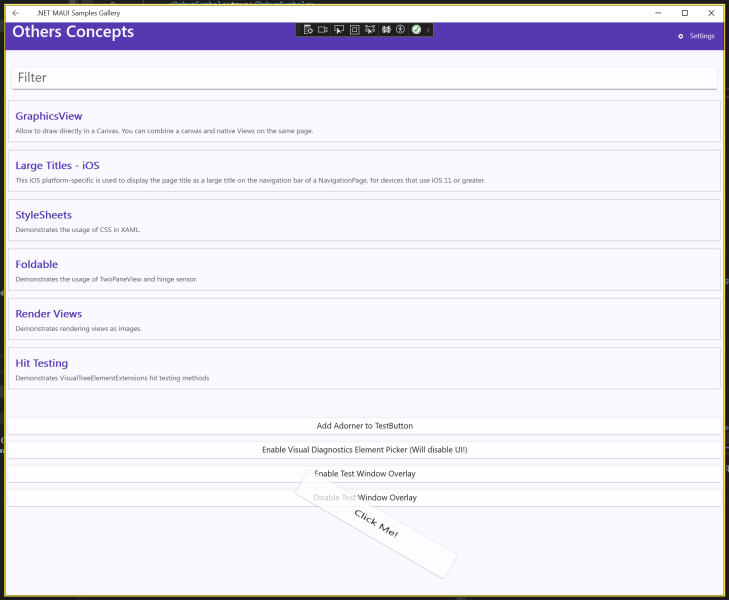Collapse the debug toolbar with chevron

(429, 30)
